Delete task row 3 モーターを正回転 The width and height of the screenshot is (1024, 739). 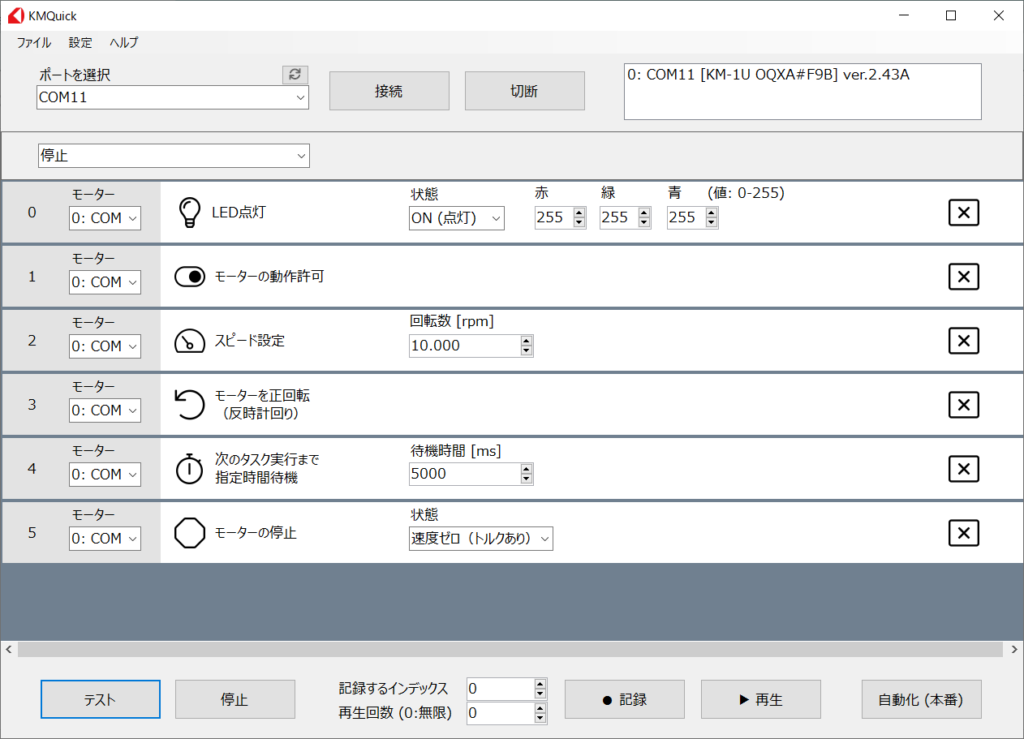coord(963,405)
